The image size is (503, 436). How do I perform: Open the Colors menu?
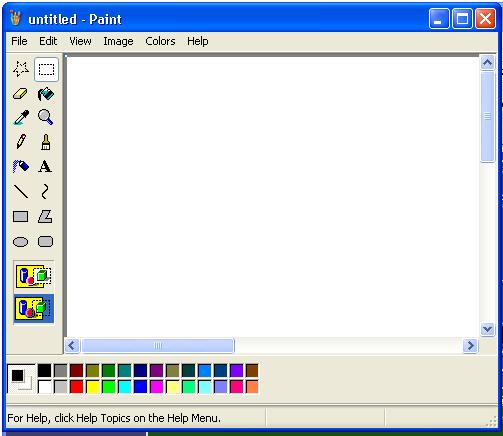coord(160,41)
